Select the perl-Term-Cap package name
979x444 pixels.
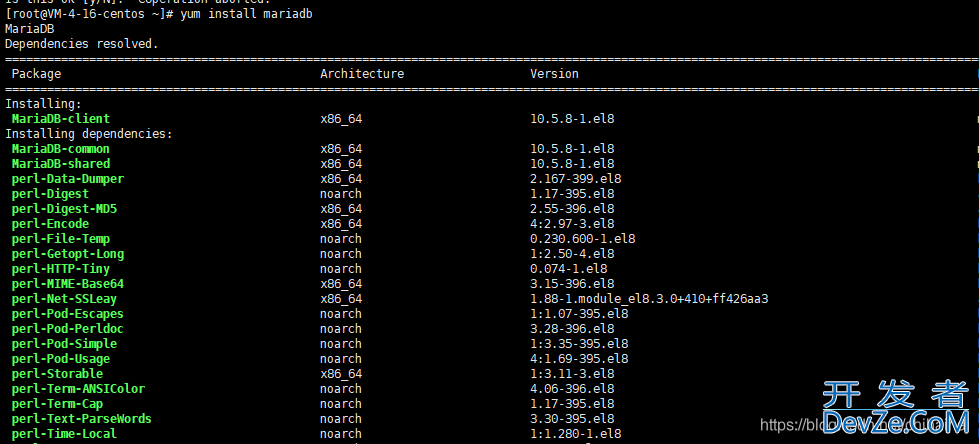pyautogui.click(x=57, y=403)
